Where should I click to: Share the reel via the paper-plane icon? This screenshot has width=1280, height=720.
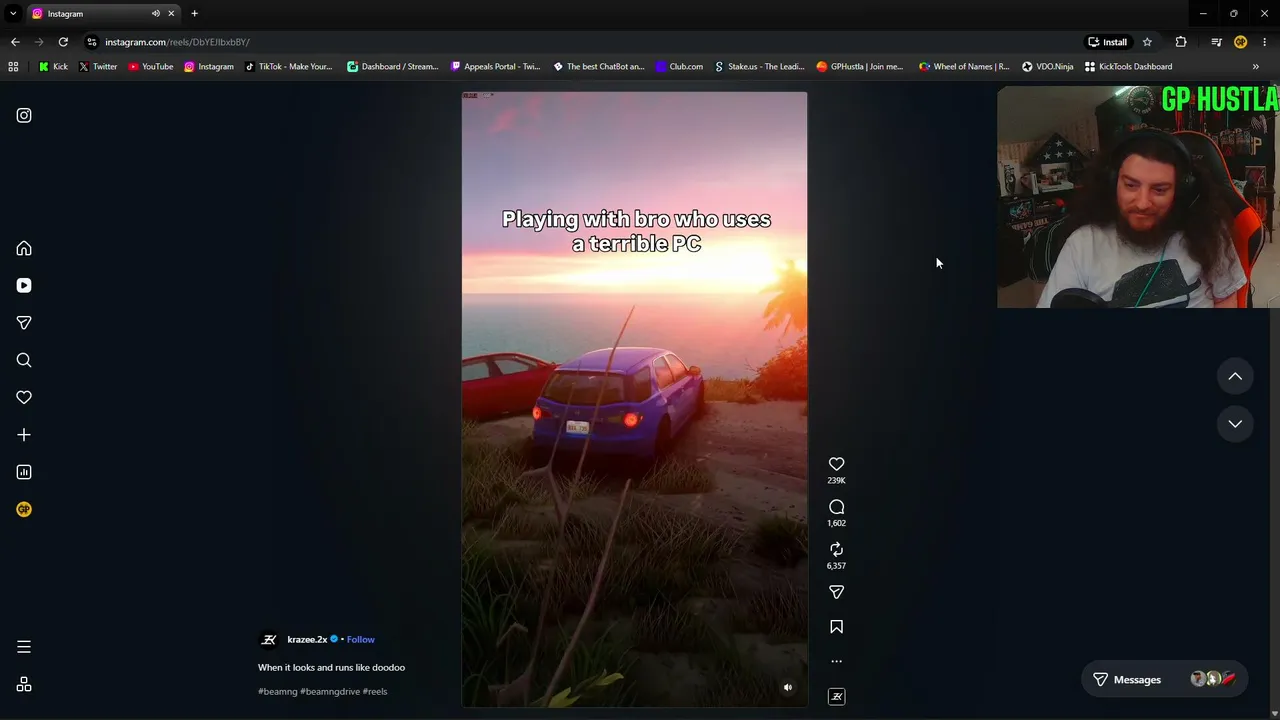coord(837,592)
